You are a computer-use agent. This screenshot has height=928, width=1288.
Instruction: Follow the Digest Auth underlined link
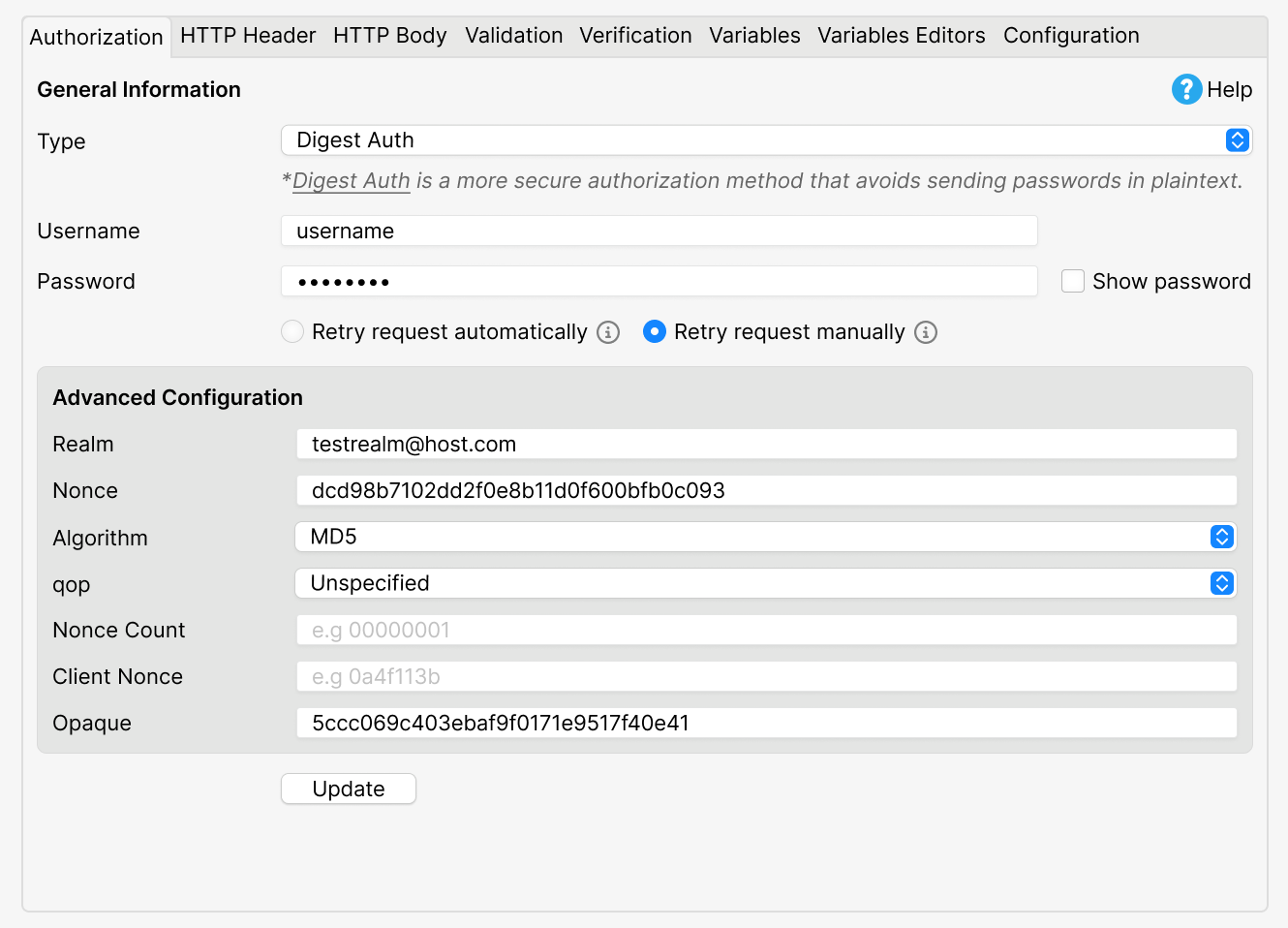352,181
